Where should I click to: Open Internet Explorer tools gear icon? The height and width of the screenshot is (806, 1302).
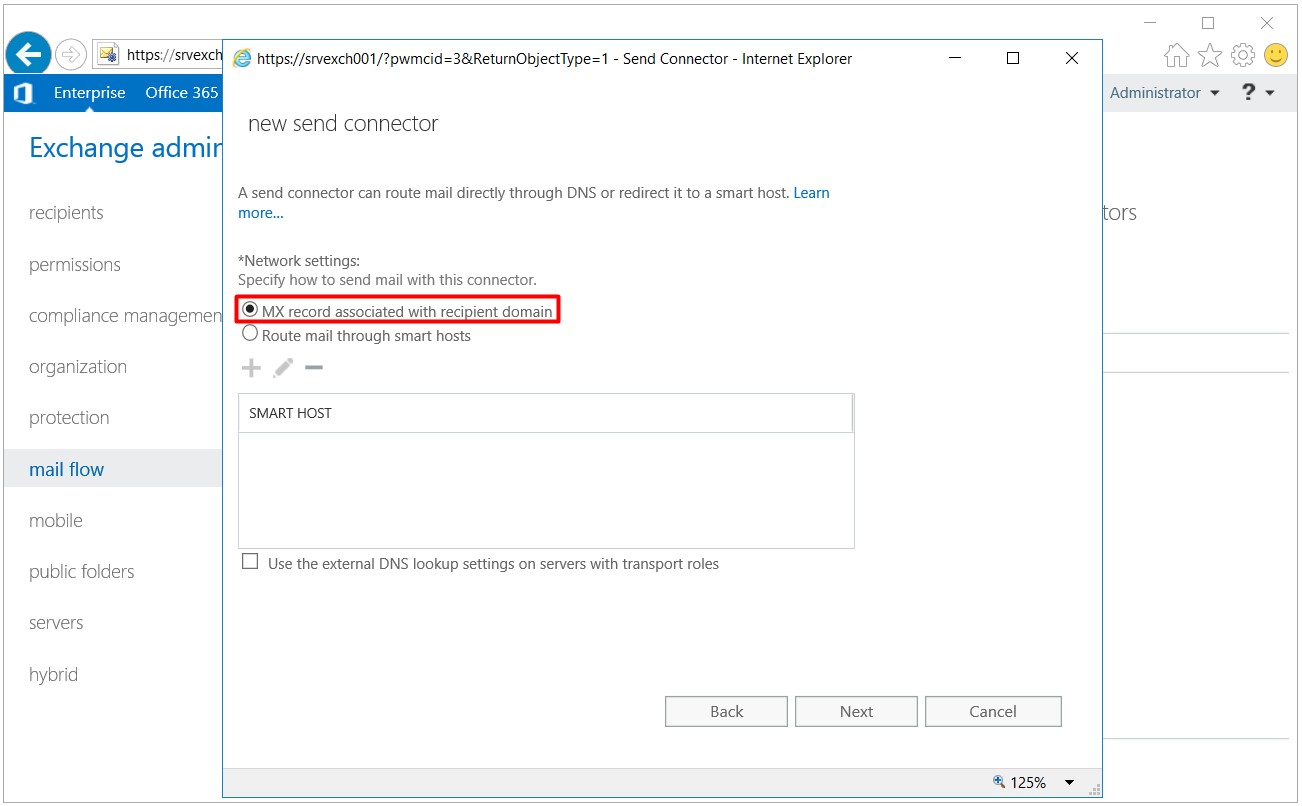pos(1243,55)
